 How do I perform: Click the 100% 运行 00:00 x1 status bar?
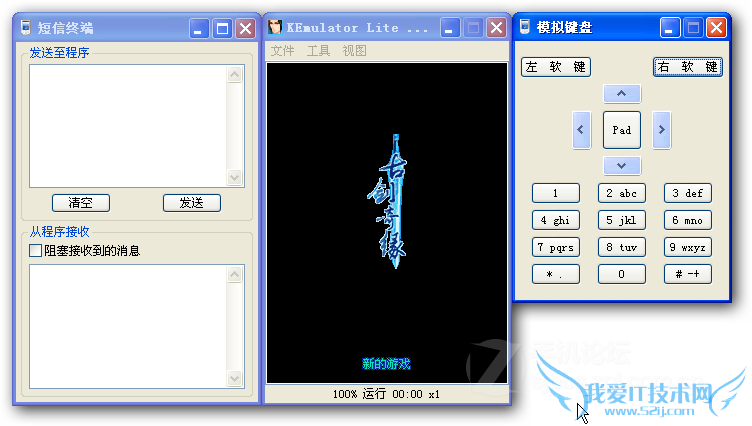click(387, 394)
